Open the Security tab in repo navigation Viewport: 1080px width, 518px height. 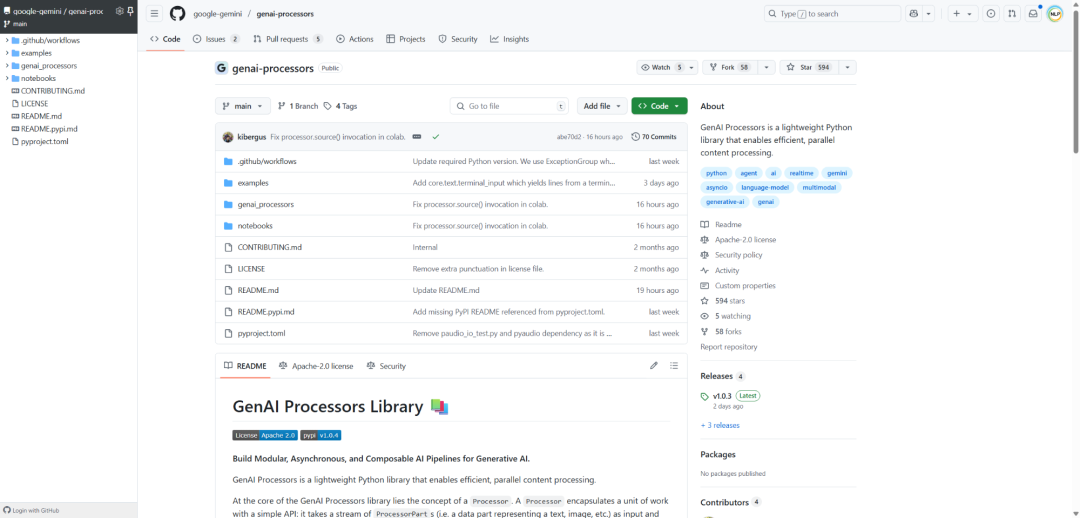pyautogui.click(x=458, y=39)
